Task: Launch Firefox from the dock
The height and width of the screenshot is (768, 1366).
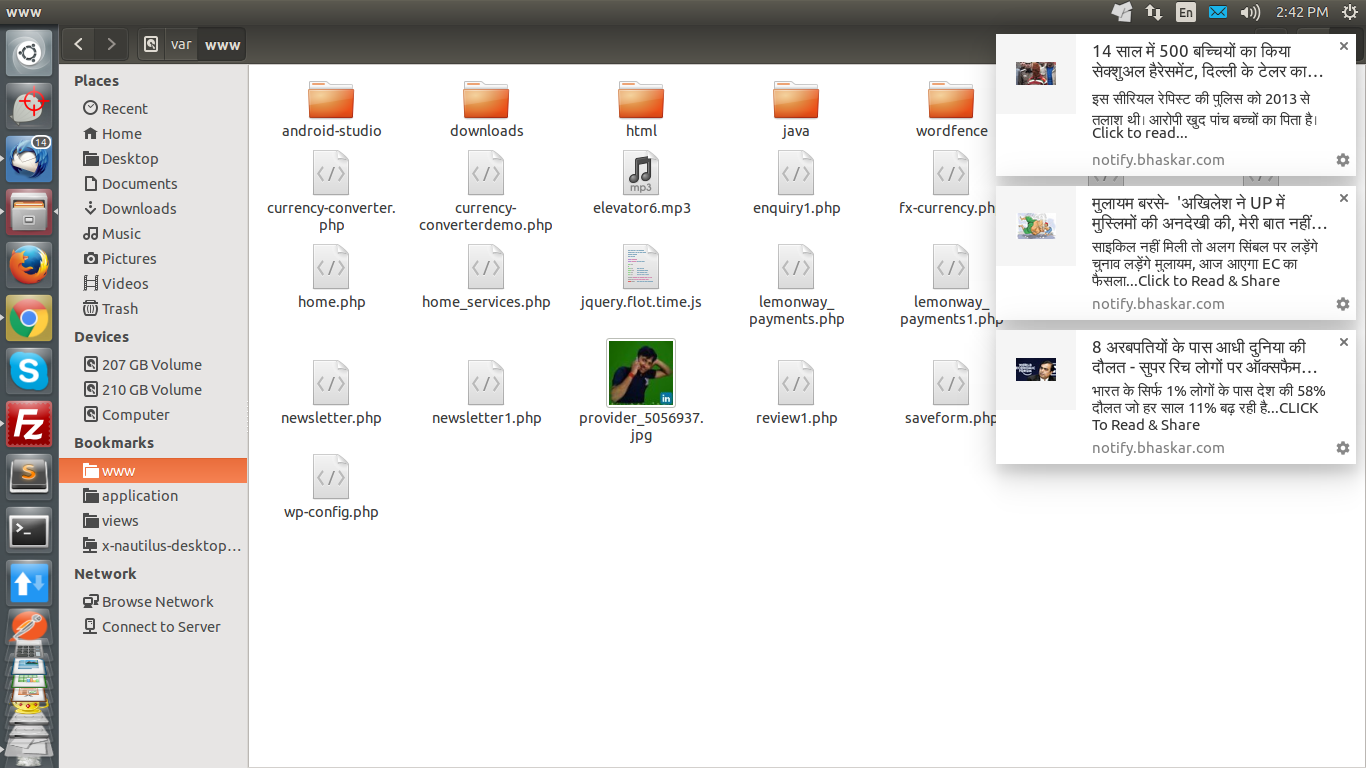Action: 29,265
